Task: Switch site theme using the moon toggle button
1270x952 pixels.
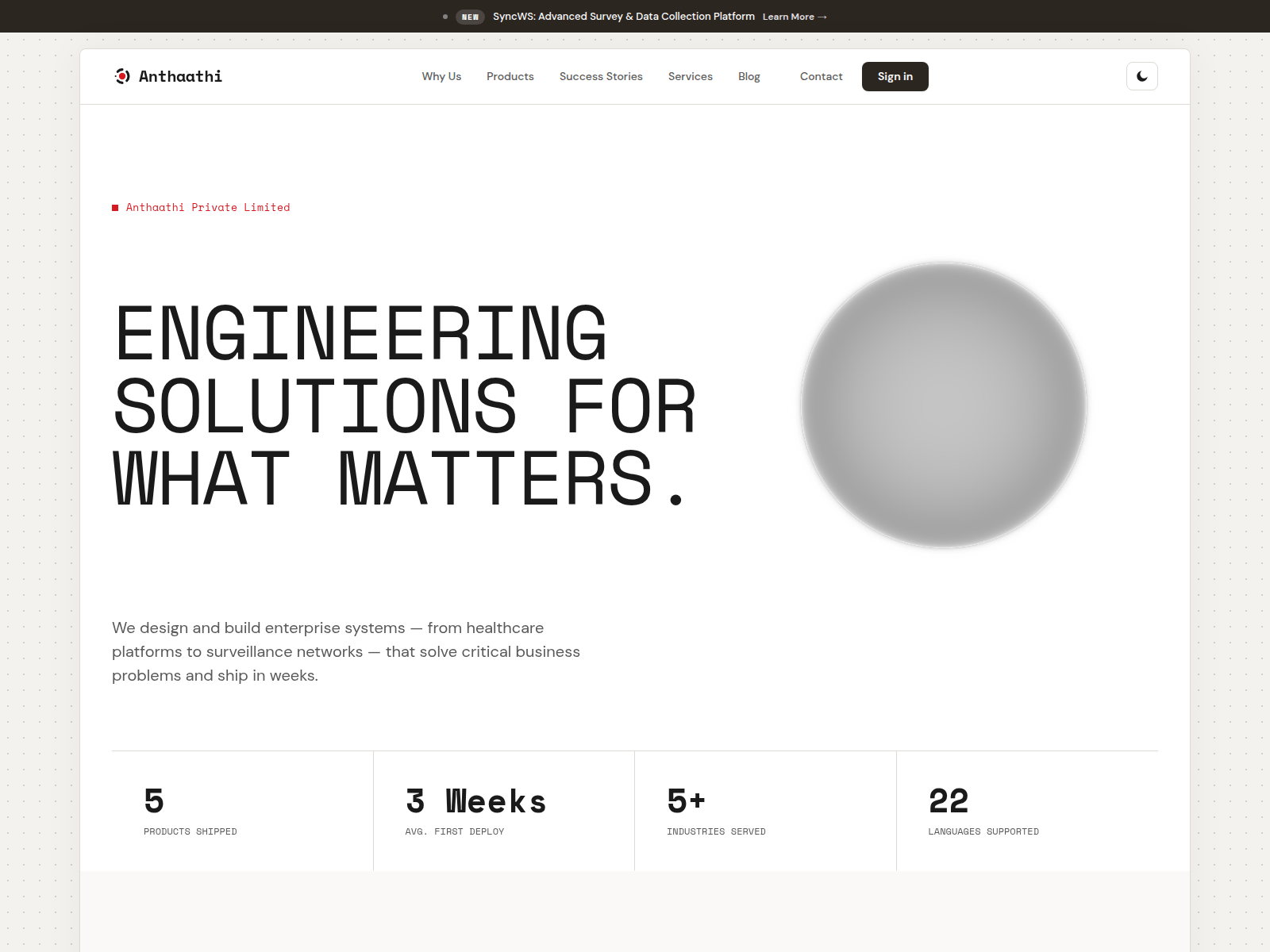Action: coord(1141,76)
